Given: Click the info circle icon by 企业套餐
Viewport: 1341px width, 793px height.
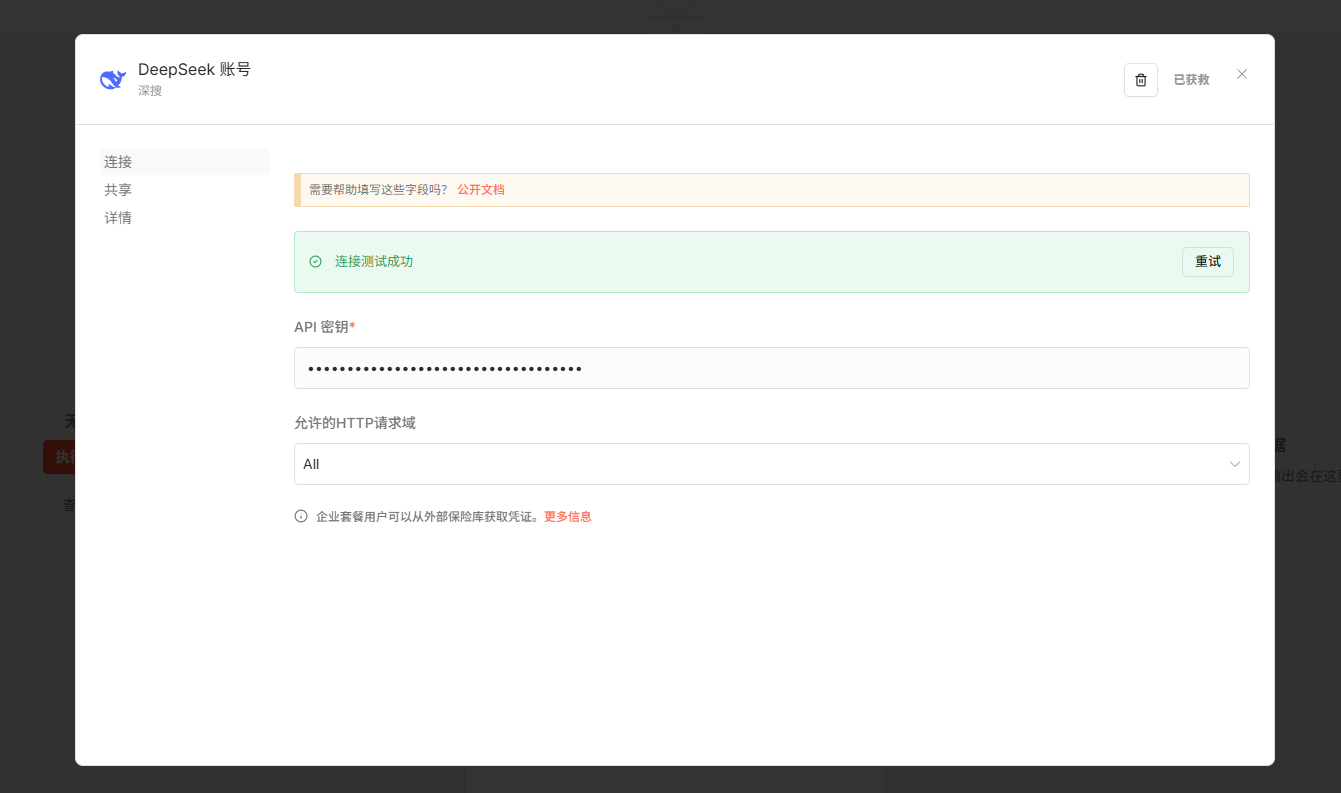Looking at the screenshot, I should tap(301, 517).
